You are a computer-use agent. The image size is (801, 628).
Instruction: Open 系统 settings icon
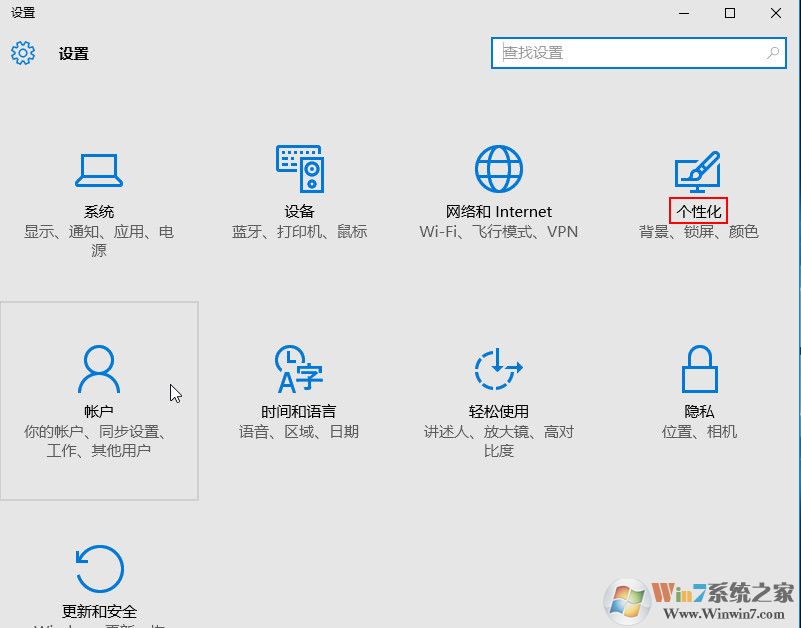99,168
